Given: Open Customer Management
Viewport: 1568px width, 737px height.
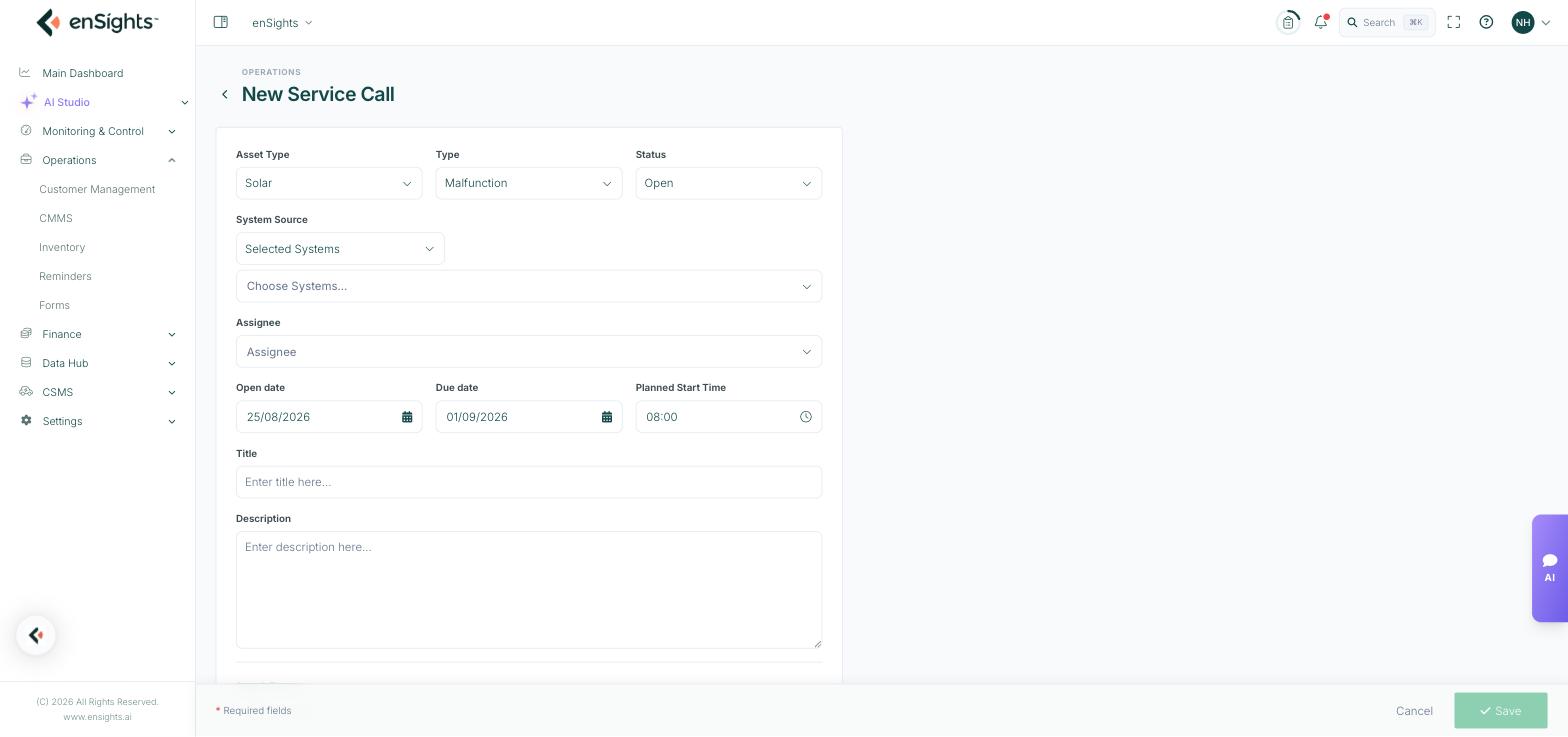Looking at the screenshot, I should 97,189.
